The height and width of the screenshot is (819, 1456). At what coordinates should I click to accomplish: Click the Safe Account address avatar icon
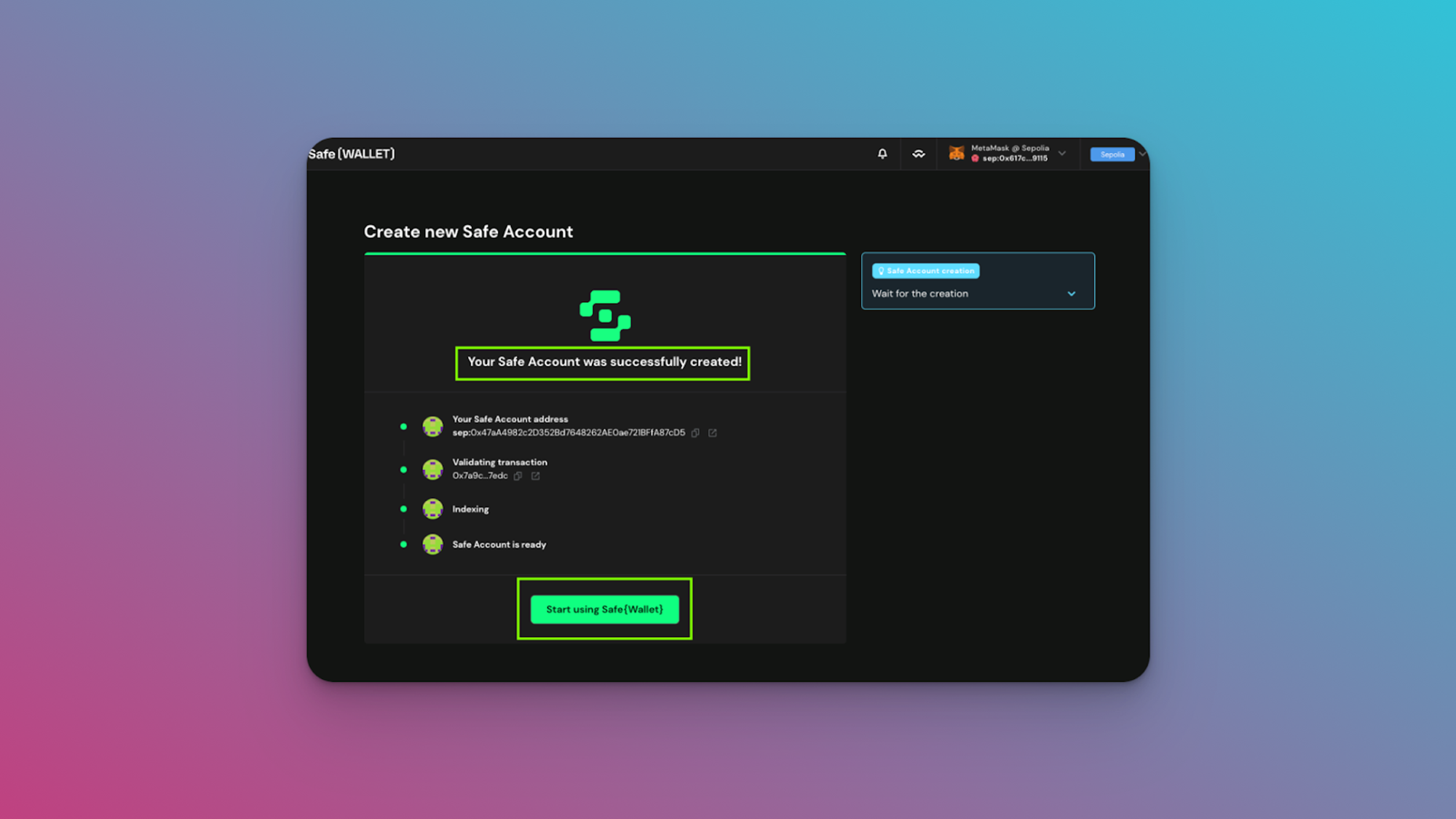[432, 426]
